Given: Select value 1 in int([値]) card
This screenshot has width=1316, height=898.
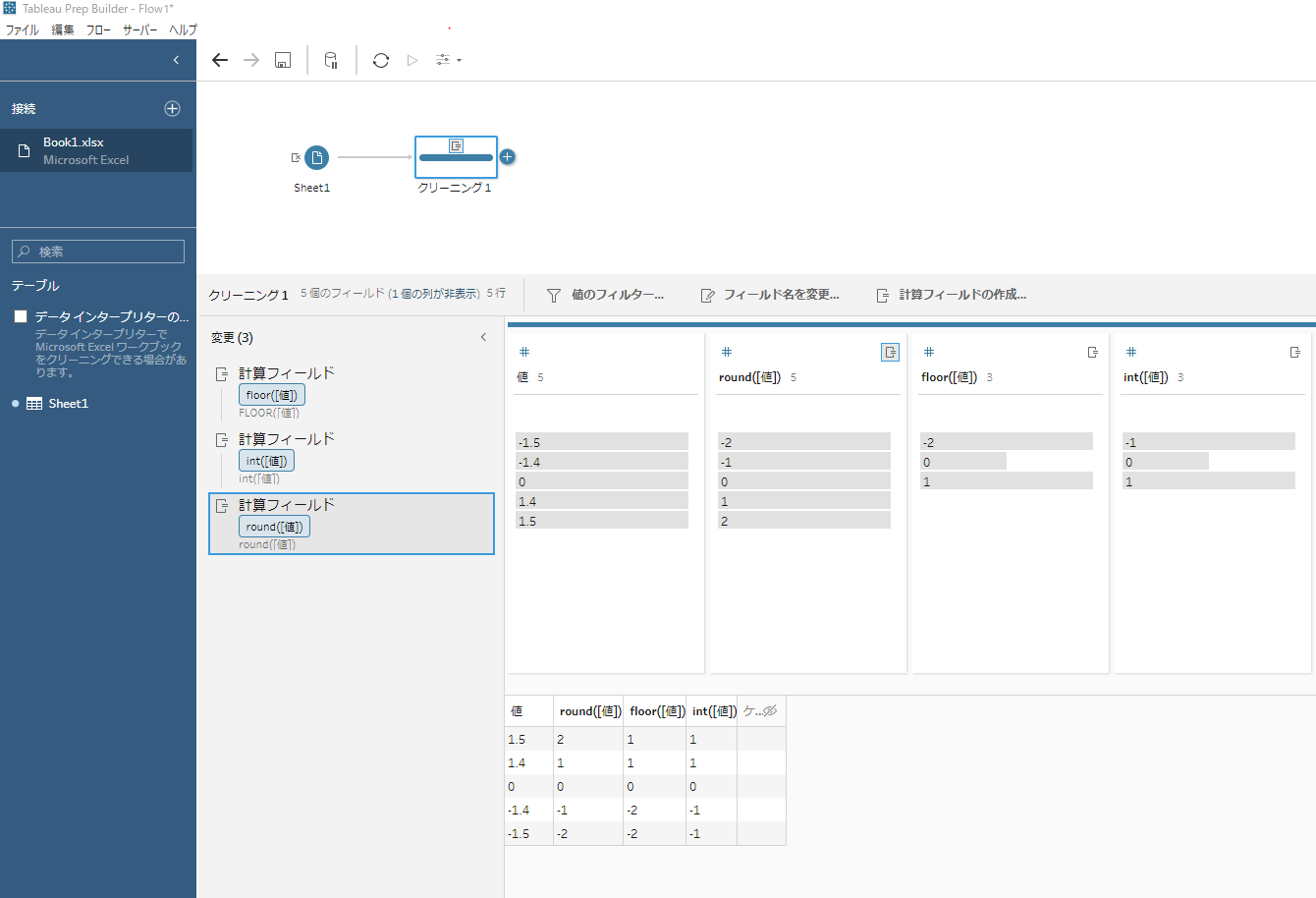Looking at the screenshot, I should click(x=1209, y=481).
